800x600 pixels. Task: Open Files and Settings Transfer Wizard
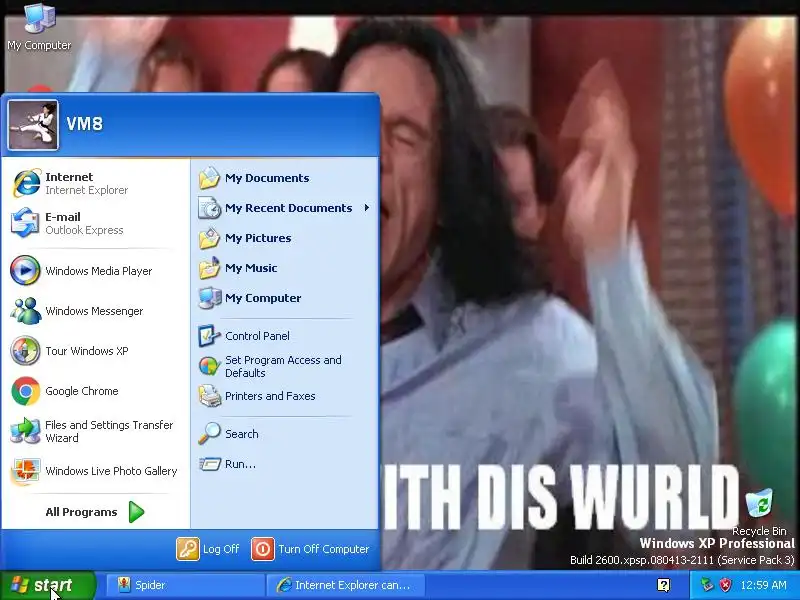pyautogui.click(x=95, y=431)
